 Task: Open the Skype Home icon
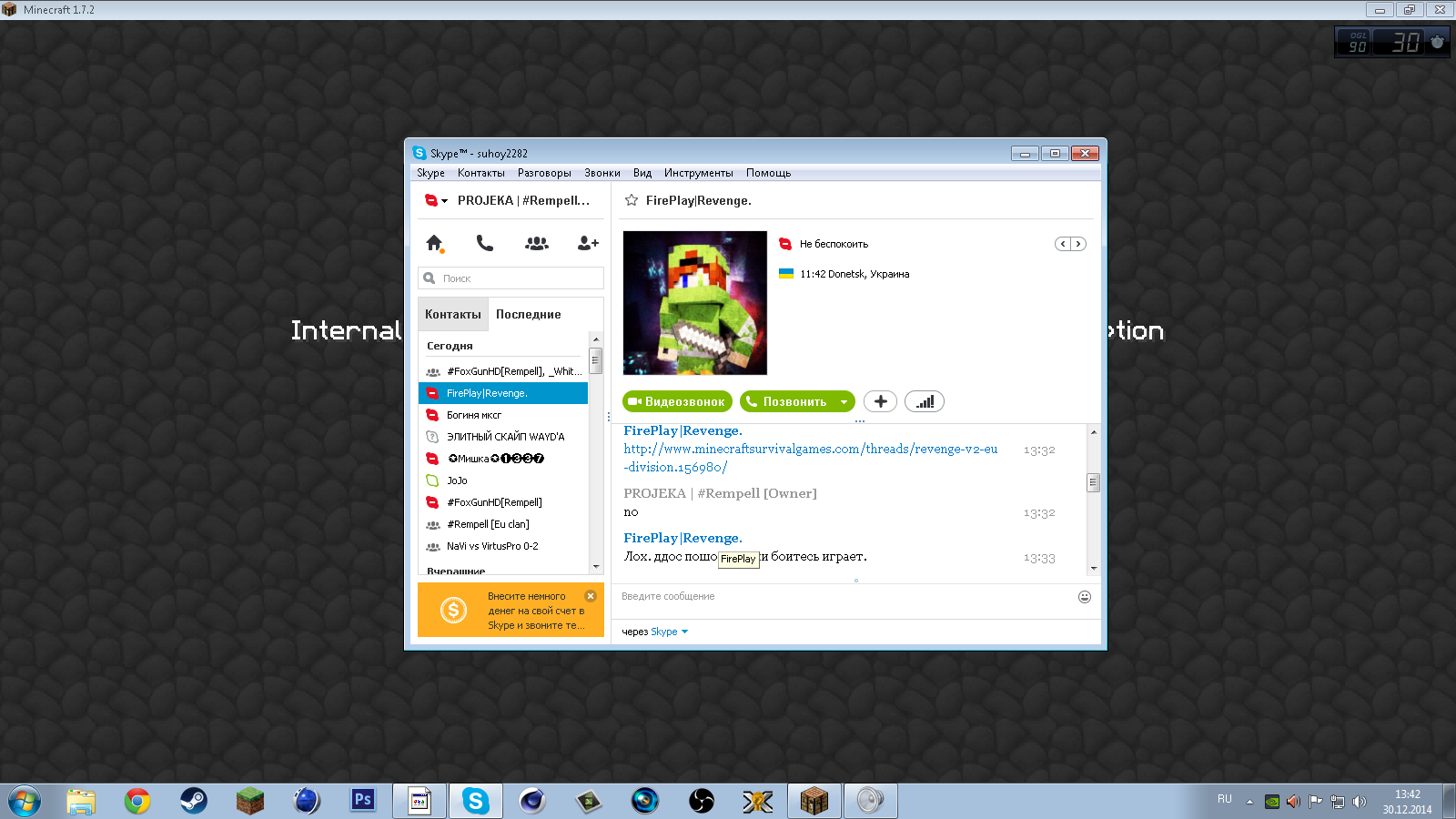point(434,243)
